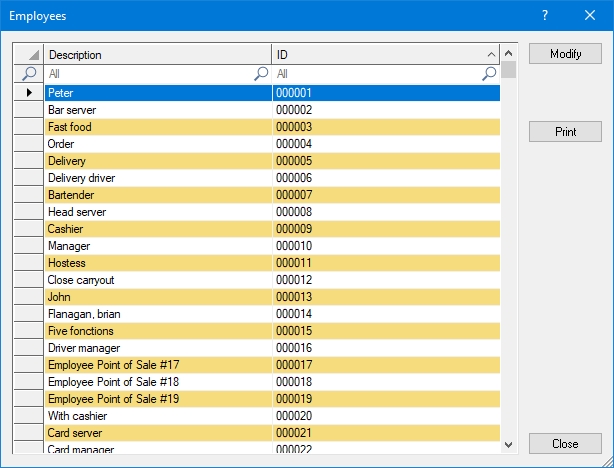Viewport: 614px width, 468px height.
Task: Click the magnifier icon in Description filter
Action: [x=262, y=74]
